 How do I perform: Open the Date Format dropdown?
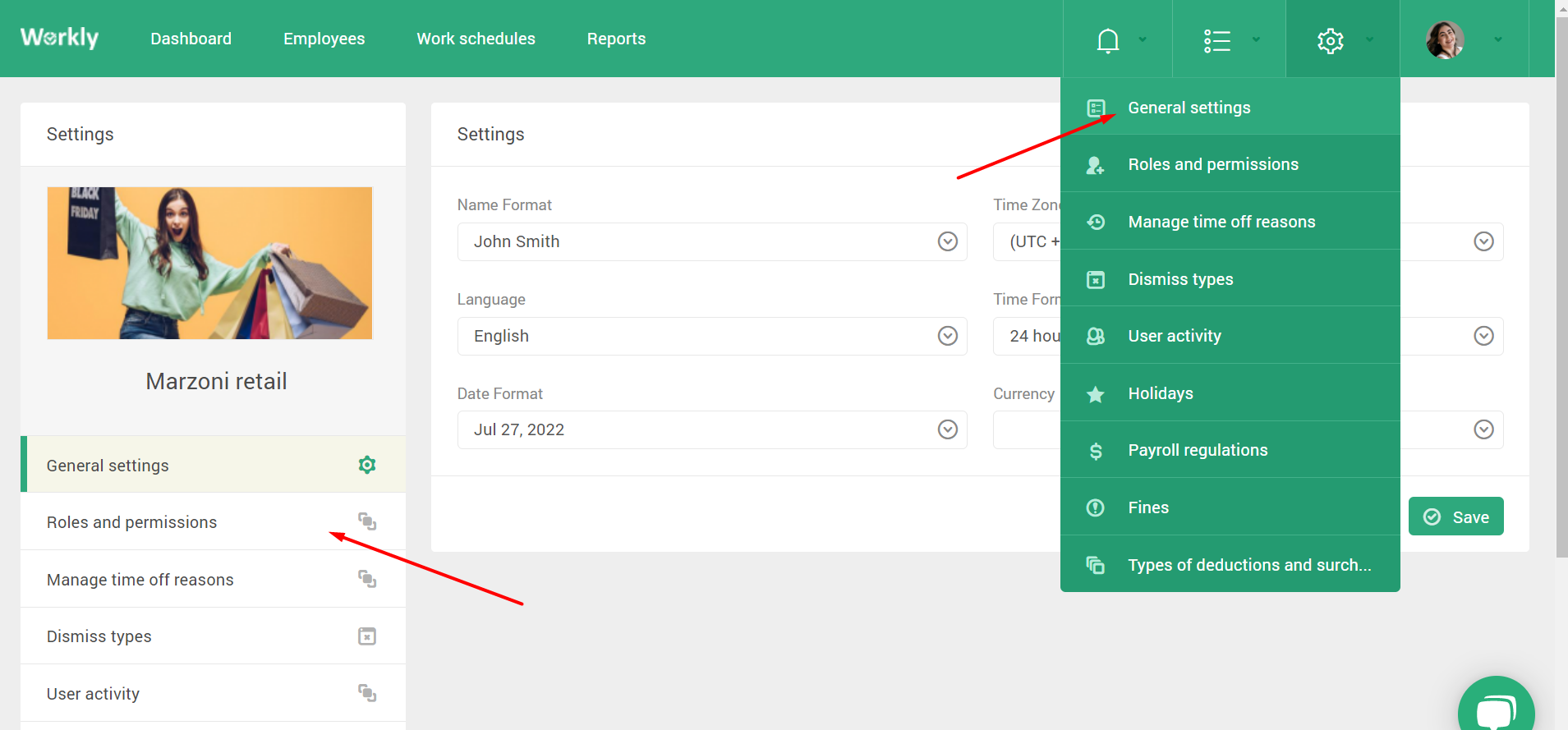pos(712,429)
